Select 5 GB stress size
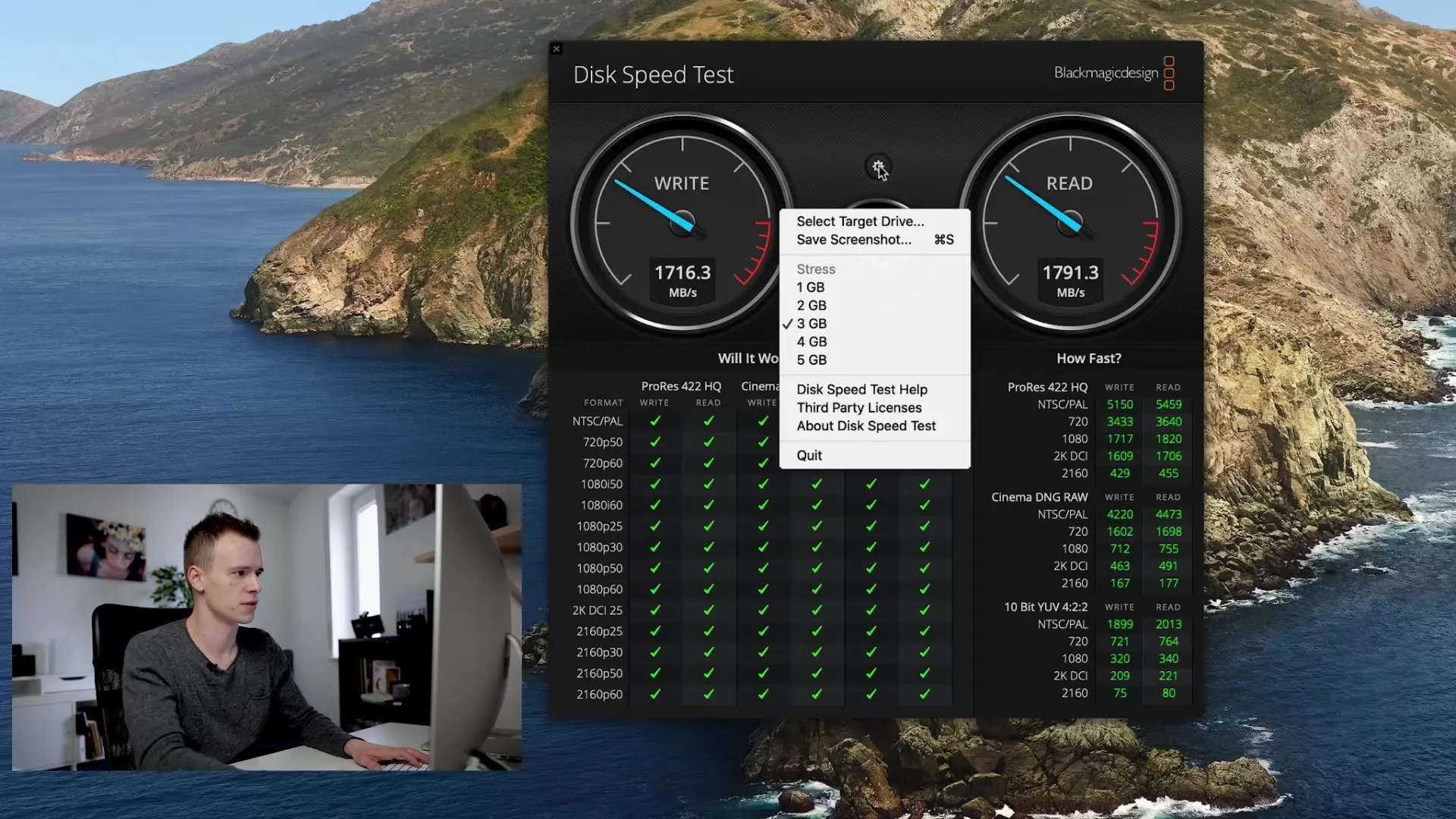The height and width of the screenshot is (819, 1456). click(874, 360)
